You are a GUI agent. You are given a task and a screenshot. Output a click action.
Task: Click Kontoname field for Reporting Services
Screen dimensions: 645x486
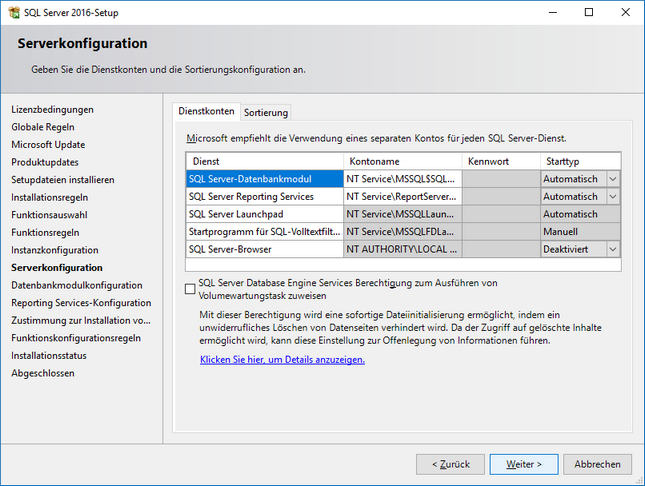[402, 197]
